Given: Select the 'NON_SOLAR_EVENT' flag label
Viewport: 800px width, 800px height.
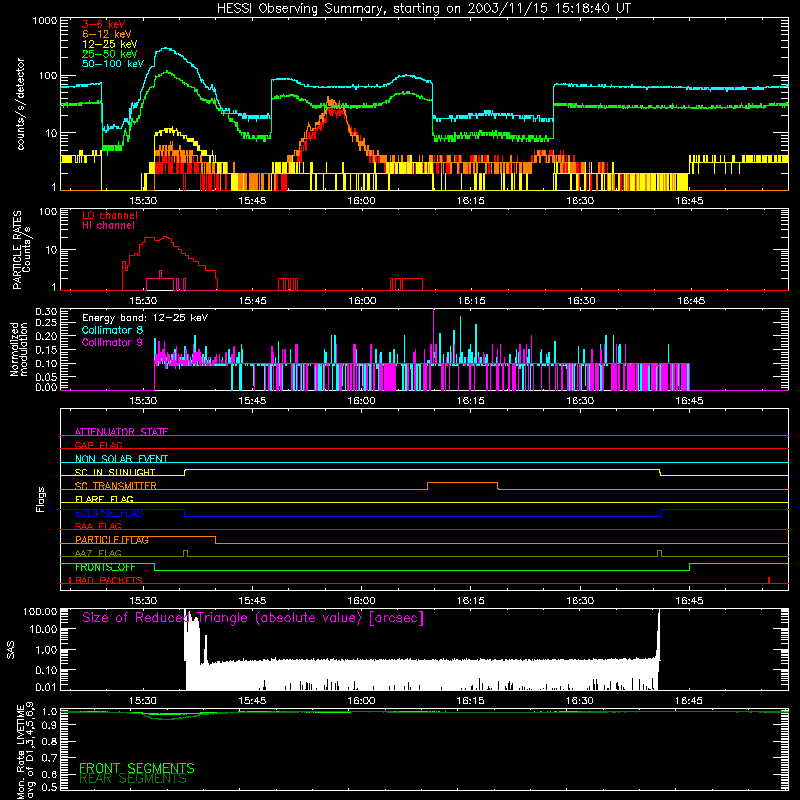Looking at the screenshot, I should [x=121, y=459].
